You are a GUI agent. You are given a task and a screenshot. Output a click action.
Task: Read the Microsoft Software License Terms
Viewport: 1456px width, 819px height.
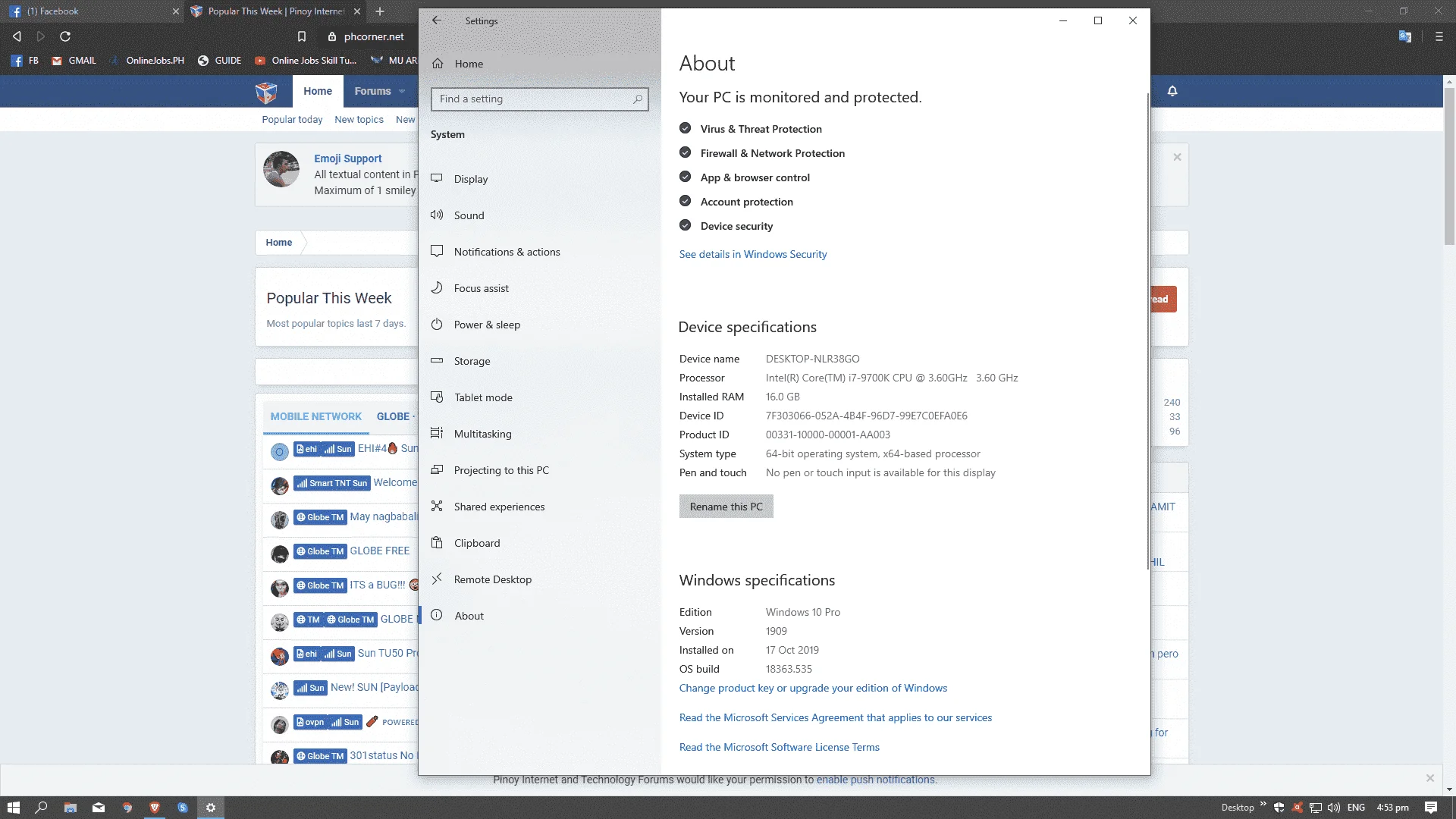pyautogui.click(x=779, y=748)
